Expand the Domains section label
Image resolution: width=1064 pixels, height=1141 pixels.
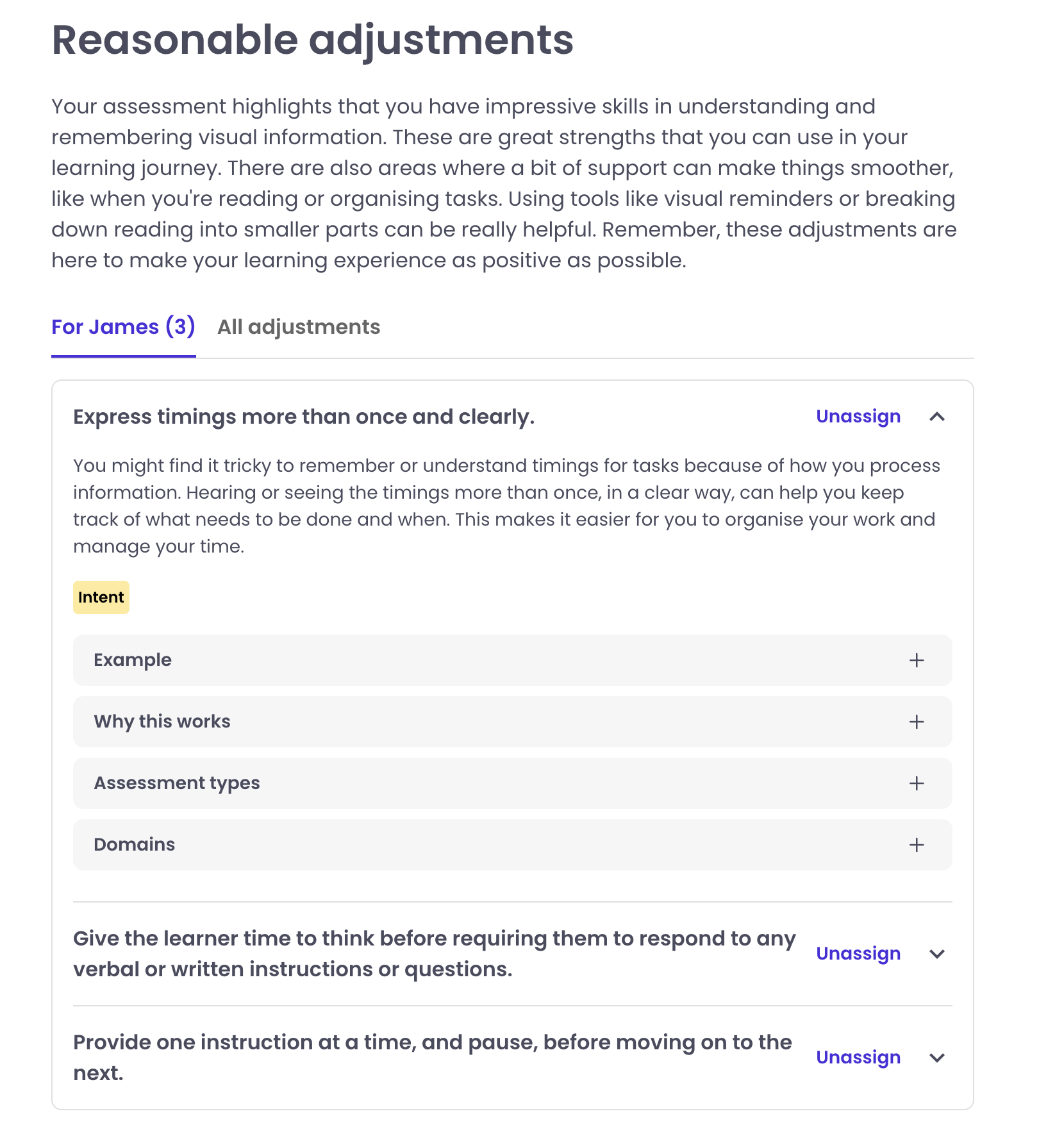[x=135, y=845]
